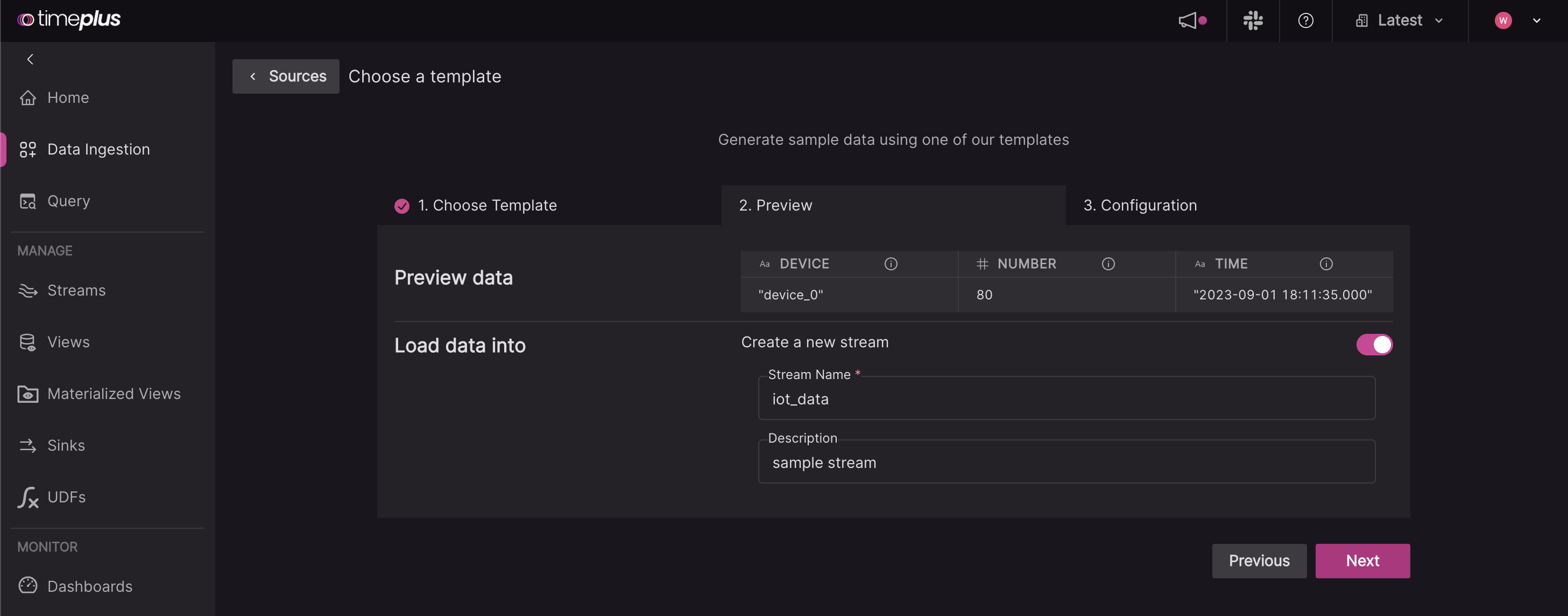Click the text type icon for TIME column
1568x616 pixels.
click(1200, 264)
